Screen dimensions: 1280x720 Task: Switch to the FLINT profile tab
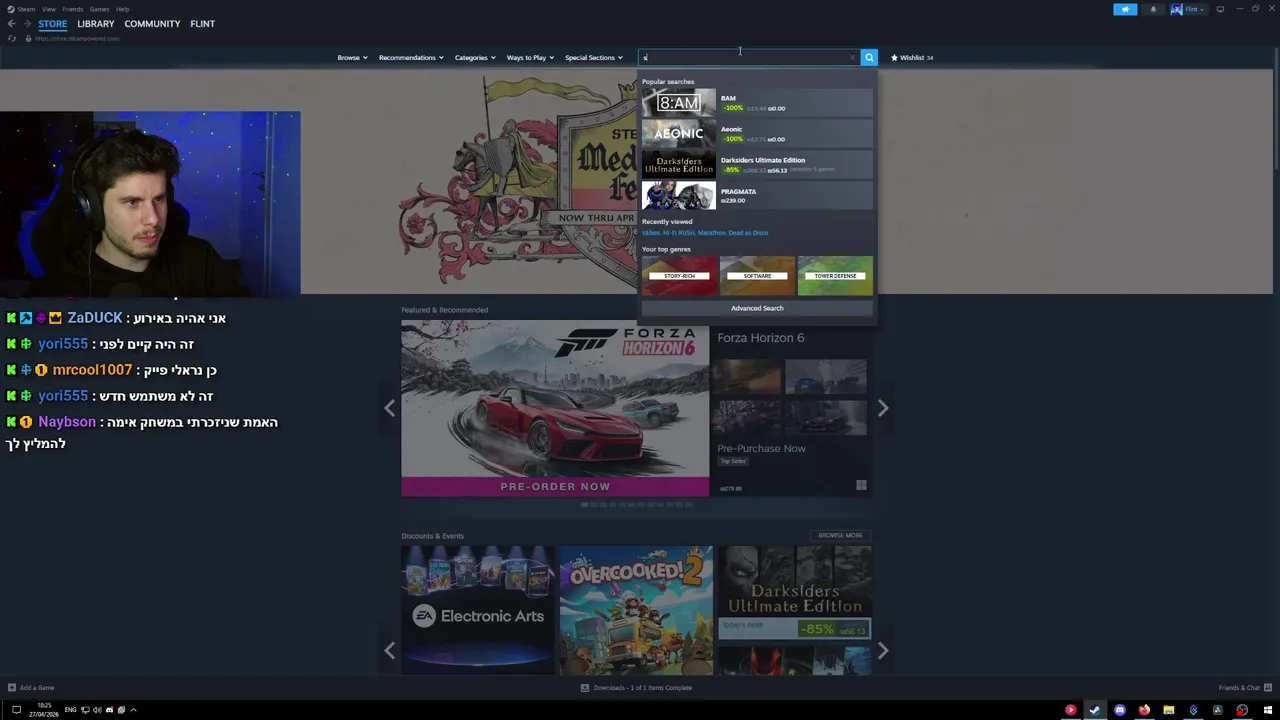pos(202,24)
